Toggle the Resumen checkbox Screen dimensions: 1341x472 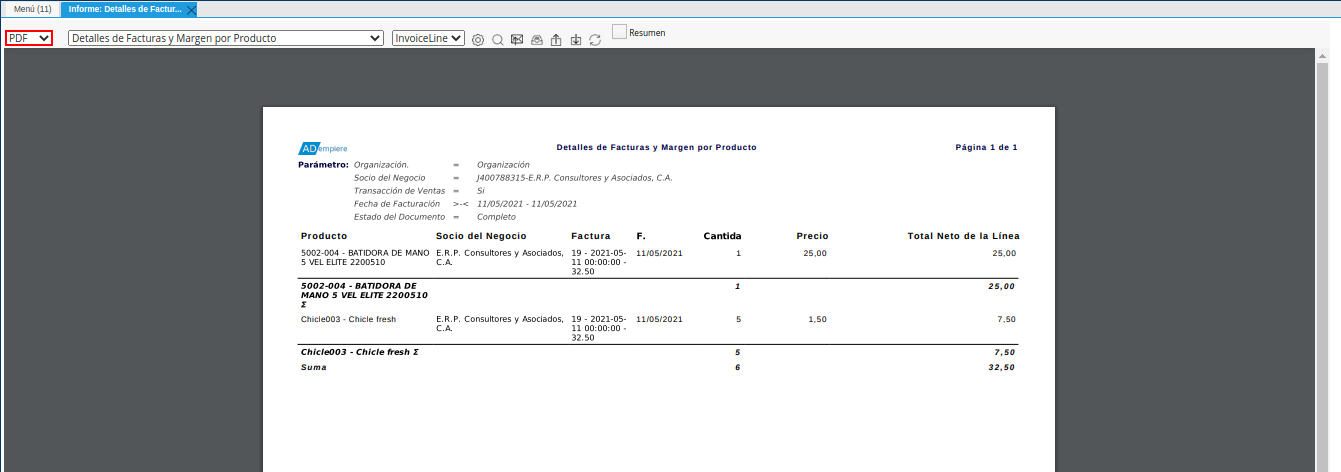620,32
